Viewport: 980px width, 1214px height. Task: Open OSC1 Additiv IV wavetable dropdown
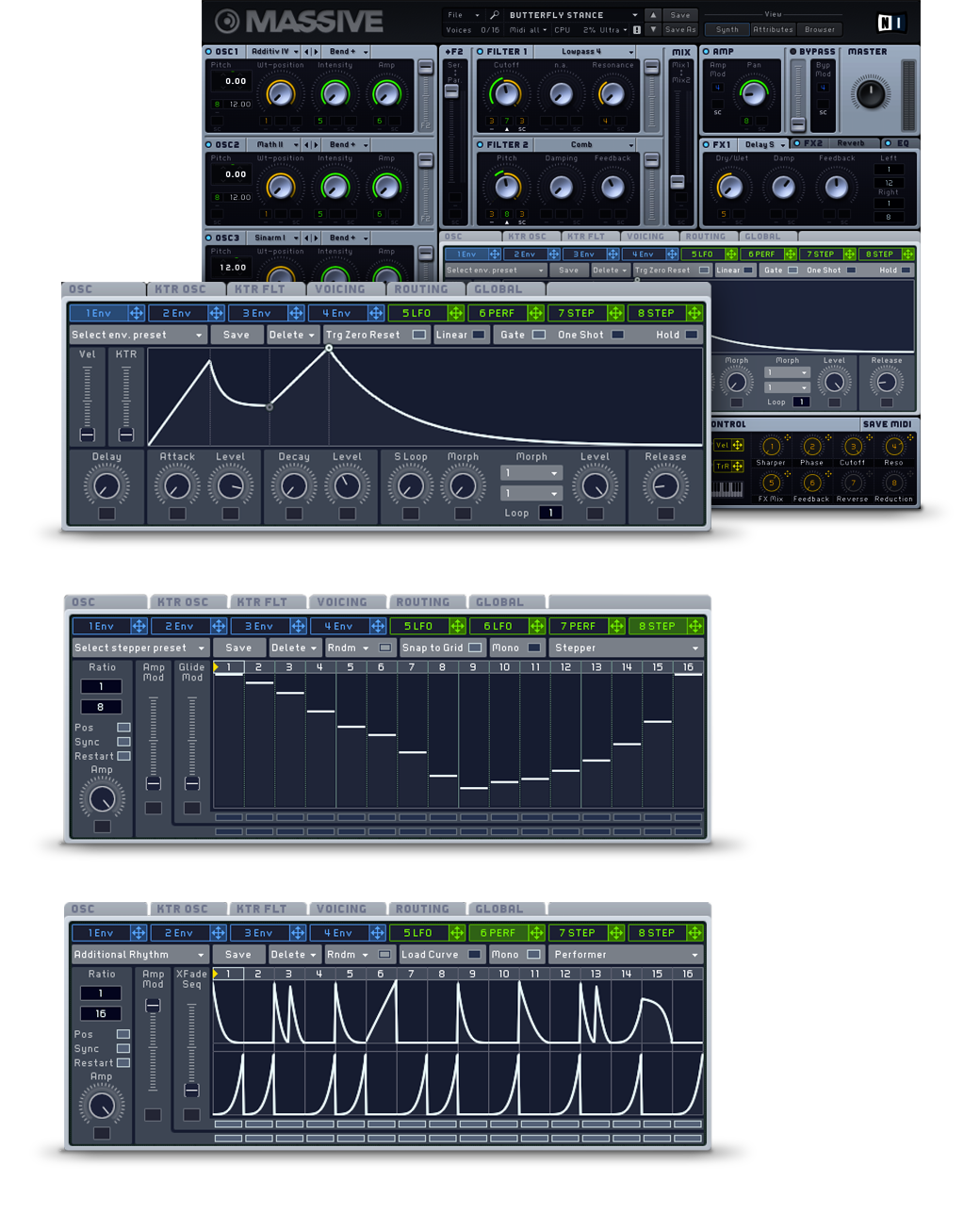[x=273, y=52]
